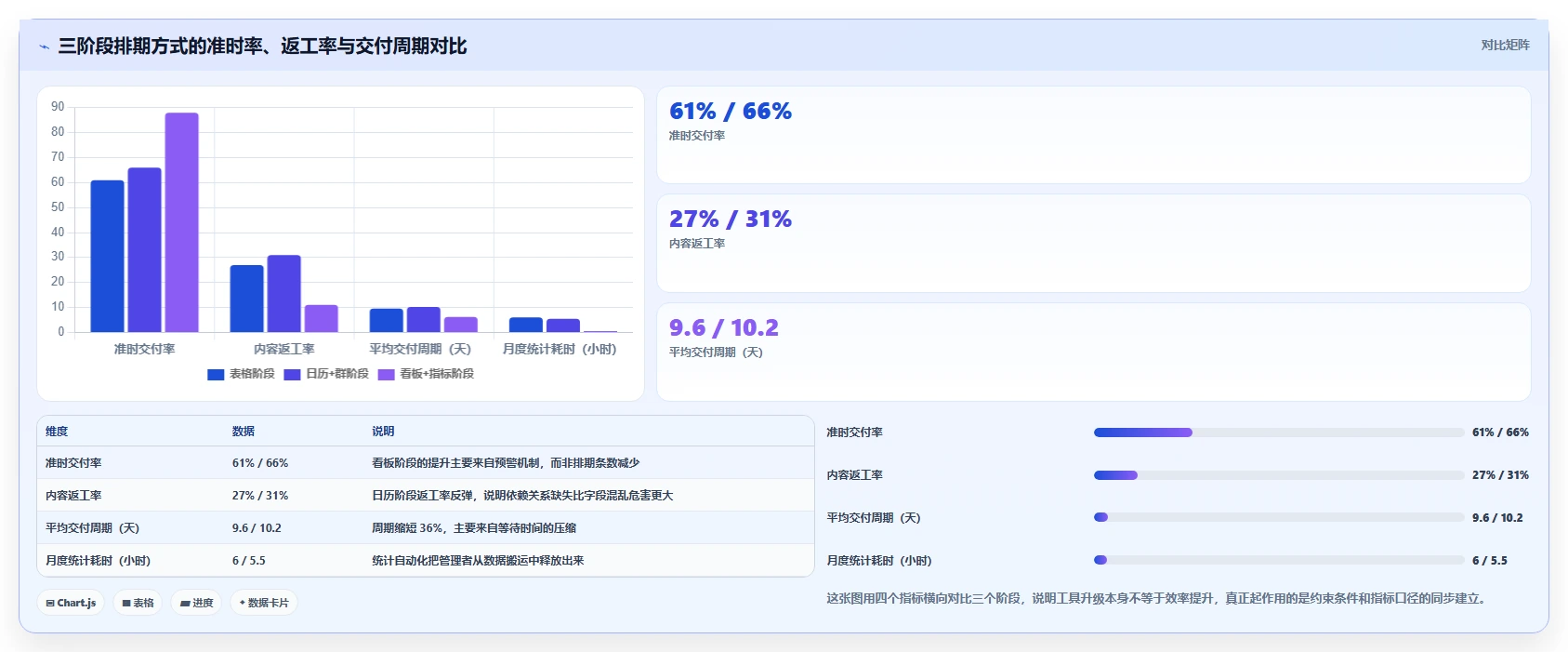Image resolution: width=1568 pixels, height=652 pixels.
Task: Click the 对比矩阵 tag in the header
Action: pos(1505,45)
